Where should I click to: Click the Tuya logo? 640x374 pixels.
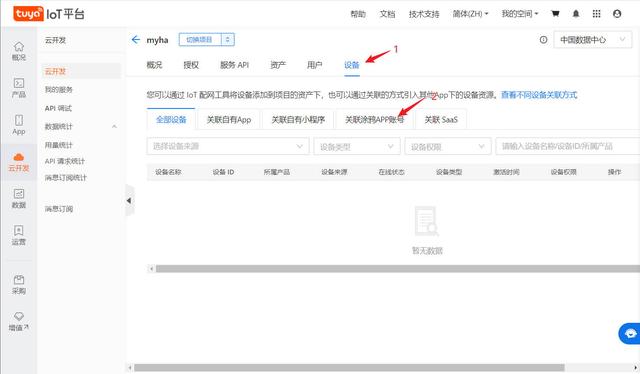click(28, 14)
